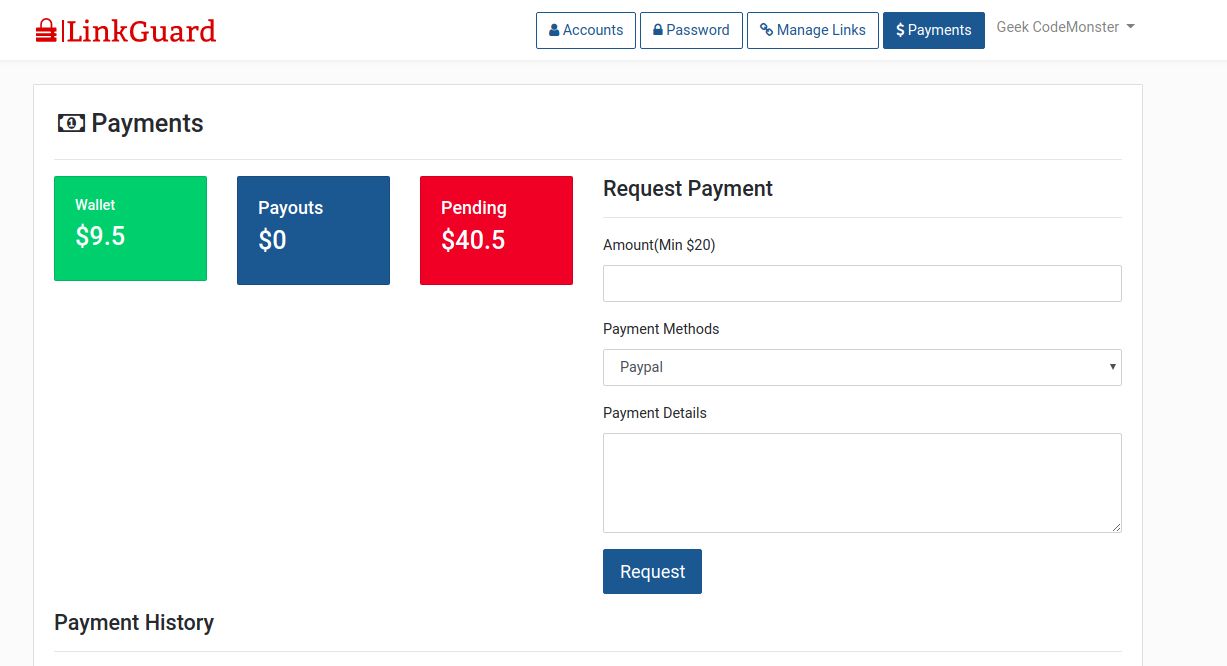This screenshot has height=666, width=1227.
Task: Click the caret arrow next to username
Action: (x=1130, y=27)
